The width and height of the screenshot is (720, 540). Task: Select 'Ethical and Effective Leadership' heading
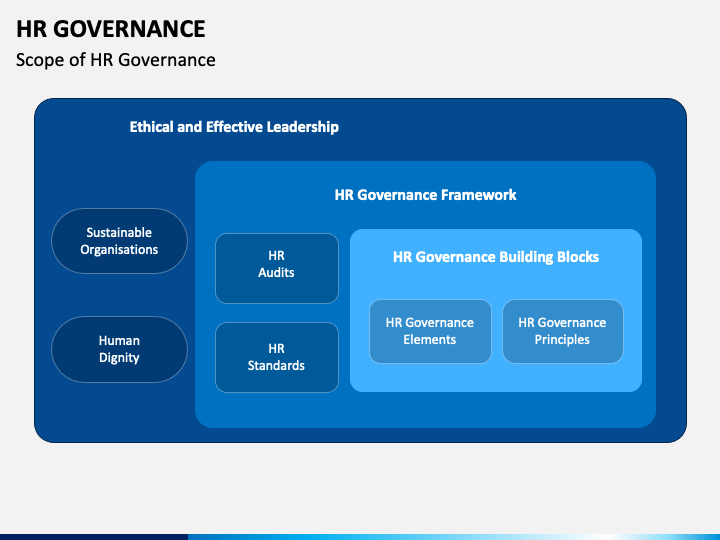(x=234, y=127)
